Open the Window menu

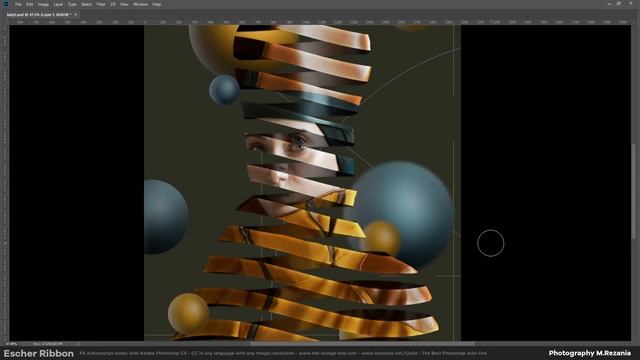click(x=140, y=4)
